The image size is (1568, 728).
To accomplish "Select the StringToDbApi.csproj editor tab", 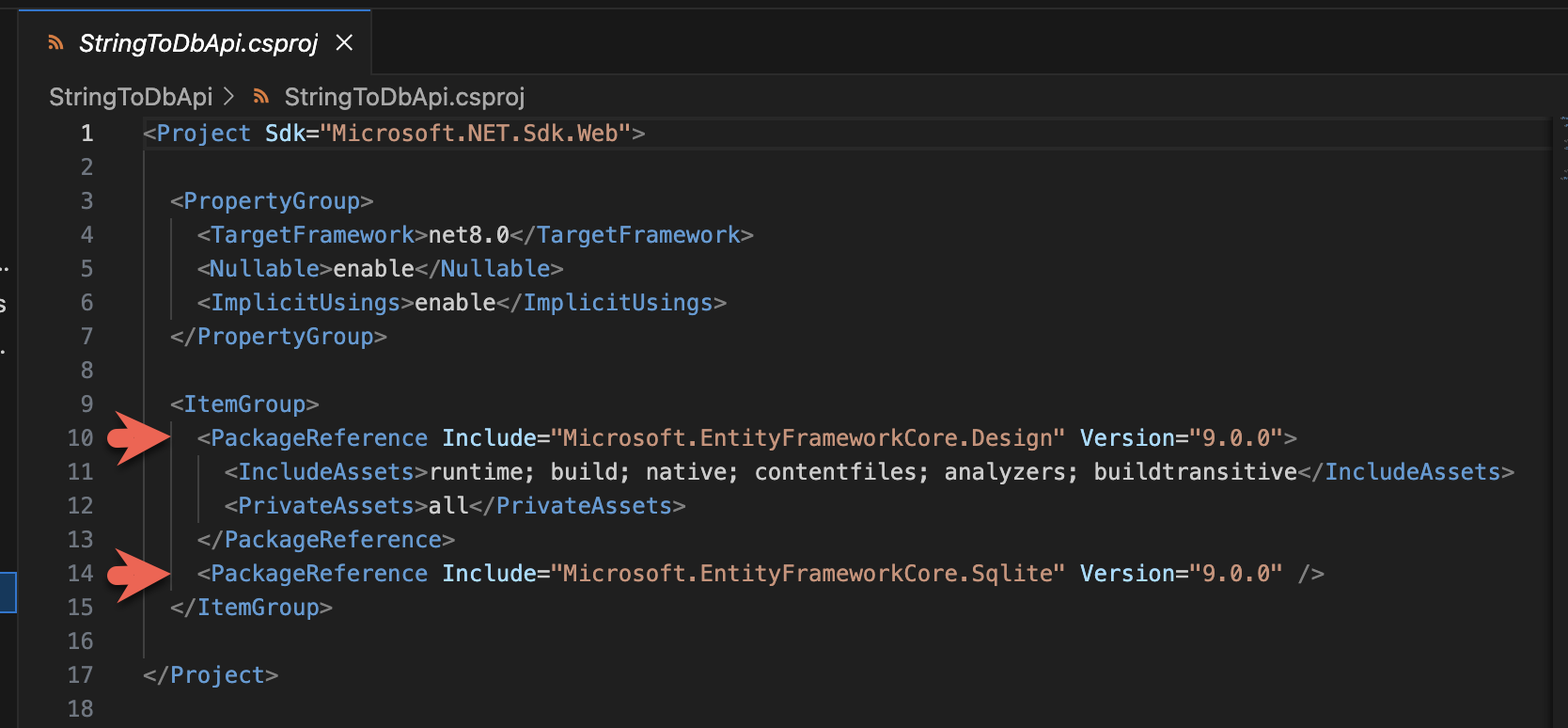I will coord(196,43).
